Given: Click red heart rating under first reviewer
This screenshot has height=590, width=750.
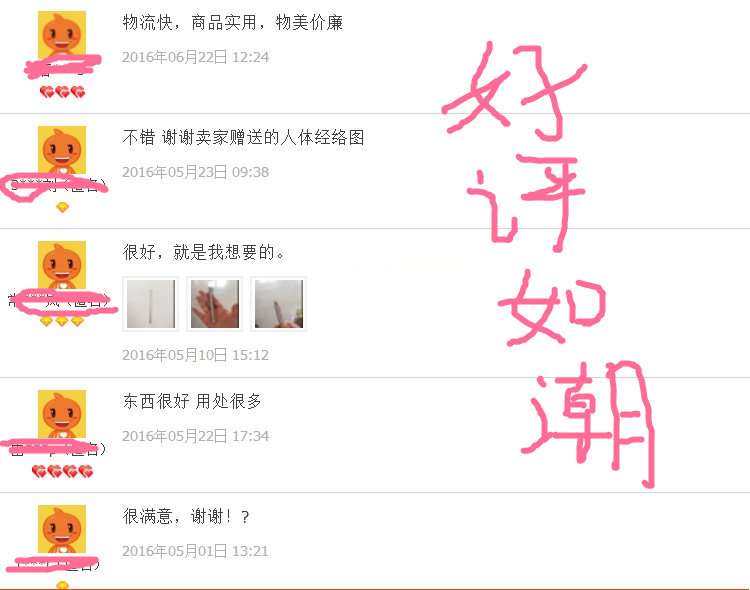Looking at the screenshot, I should 62,92.
